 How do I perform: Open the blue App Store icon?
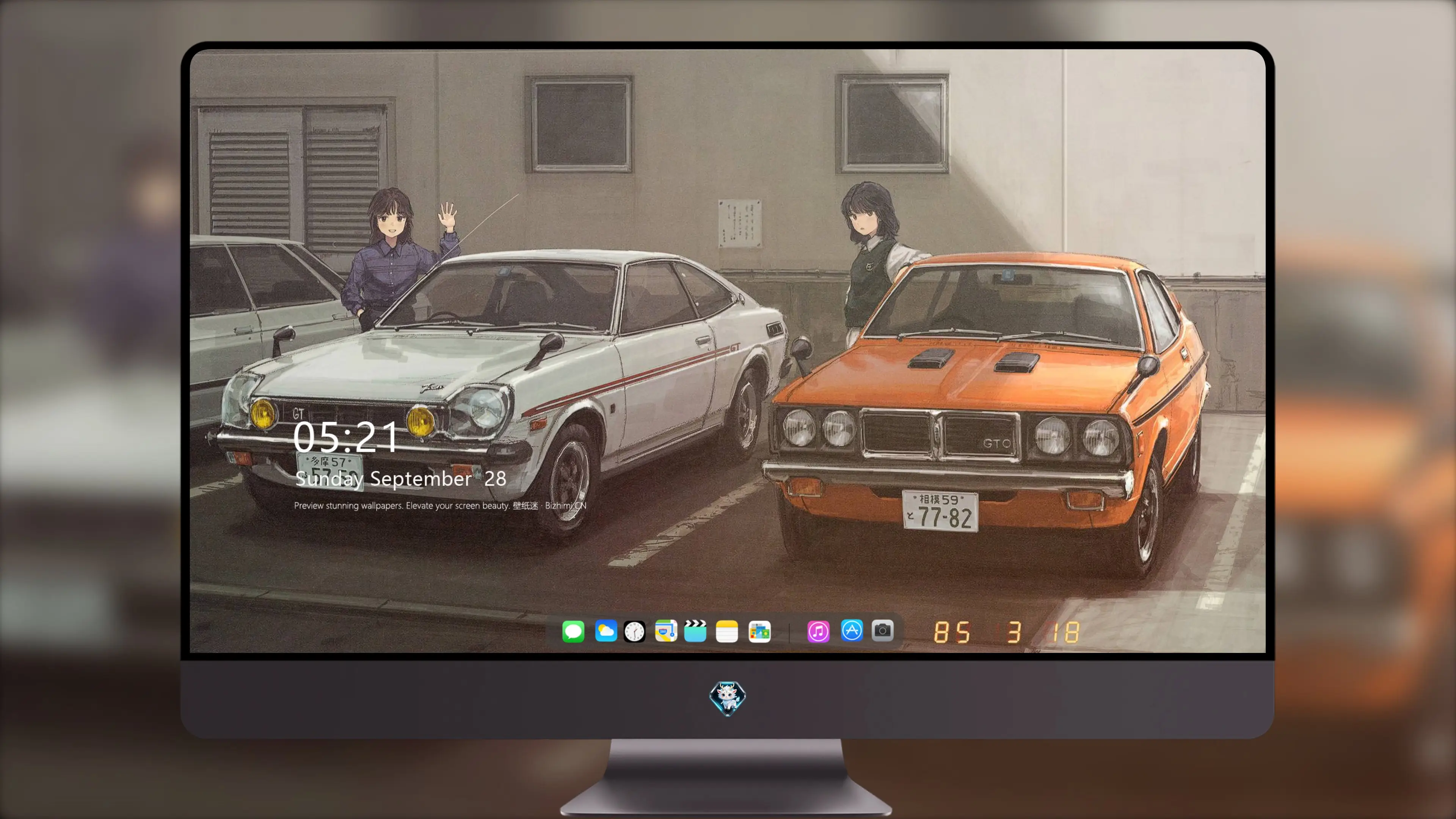tap(852, 630)
